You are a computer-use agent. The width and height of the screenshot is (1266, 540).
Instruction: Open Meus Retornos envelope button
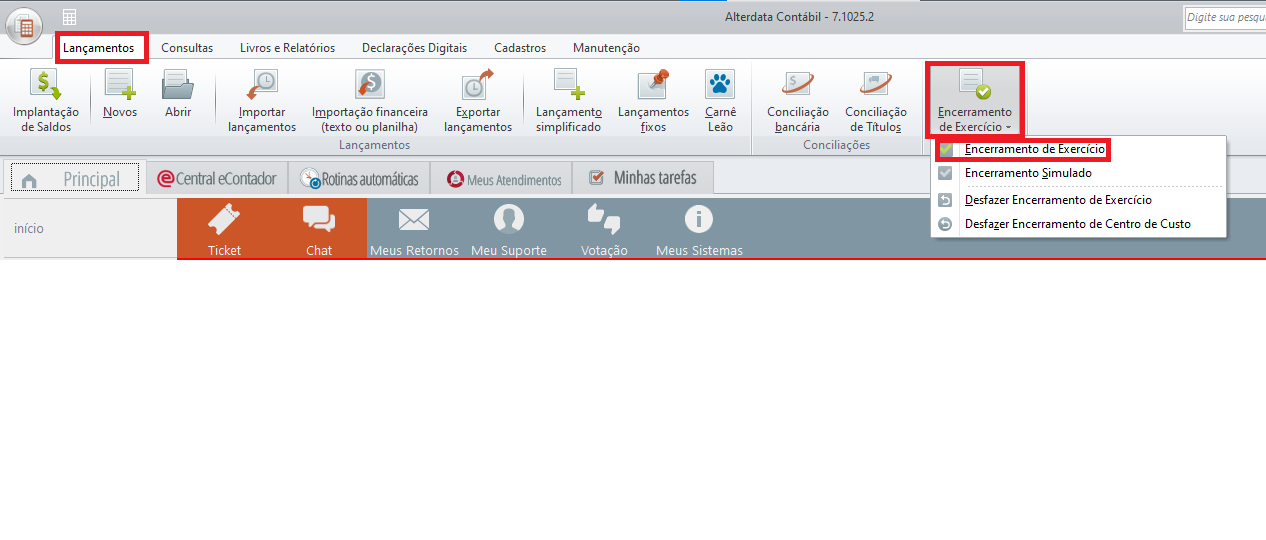(414, 228)
